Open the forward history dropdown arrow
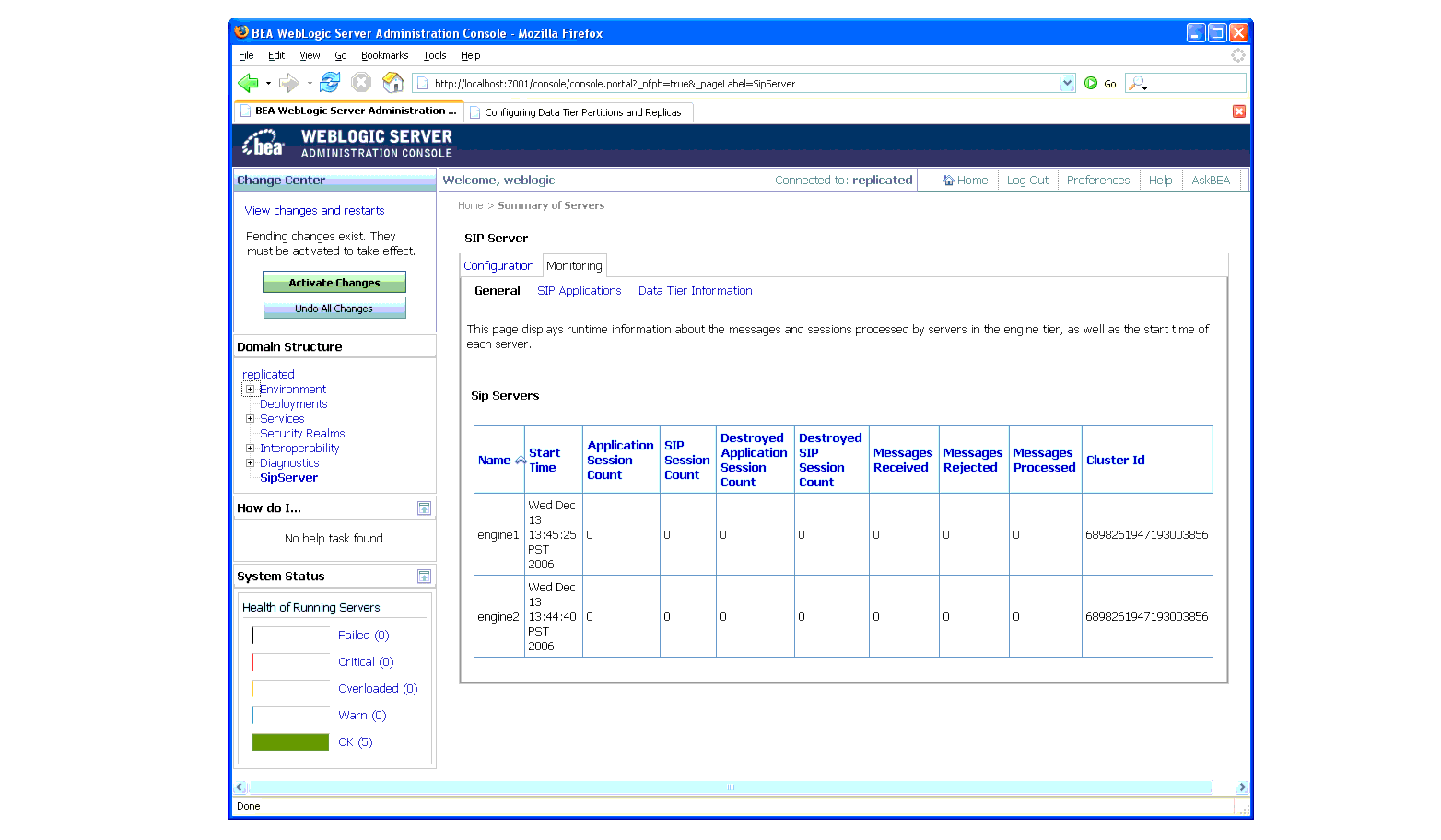This screenshot has width=1441, height=840. pos(310,83)
